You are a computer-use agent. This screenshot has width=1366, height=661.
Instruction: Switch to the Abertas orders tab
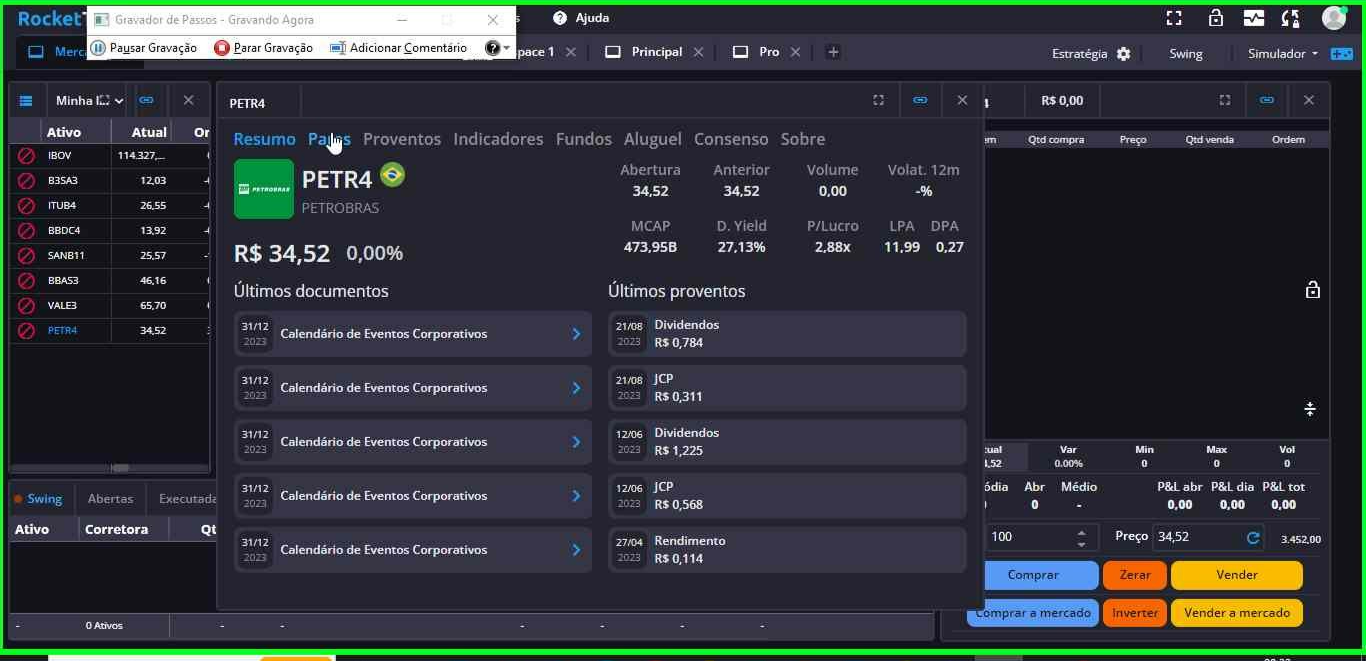click(x=110, y=499)
